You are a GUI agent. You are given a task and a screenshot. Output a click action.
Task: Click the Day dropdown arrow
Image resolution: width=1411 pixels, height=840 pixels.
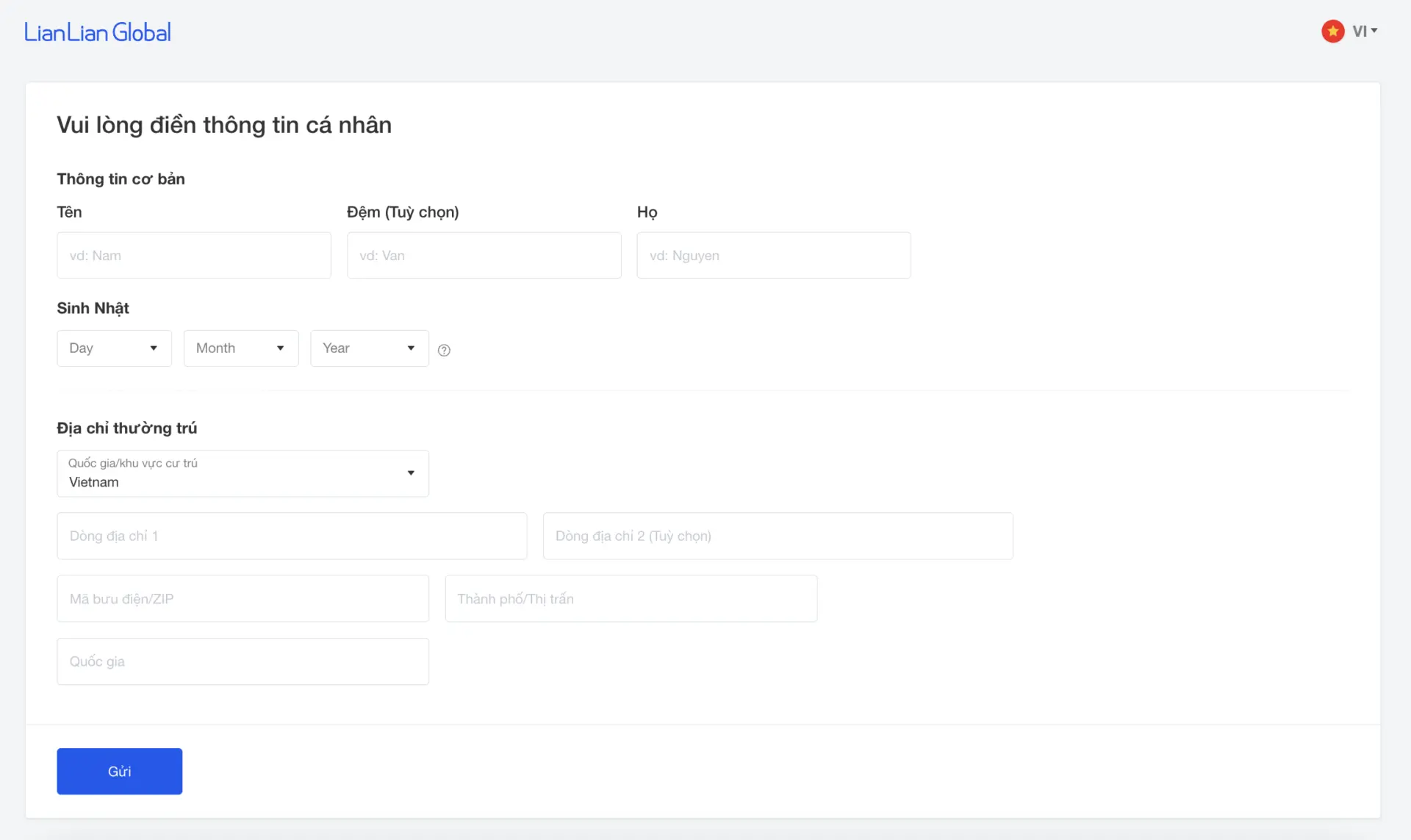[153, 348]
